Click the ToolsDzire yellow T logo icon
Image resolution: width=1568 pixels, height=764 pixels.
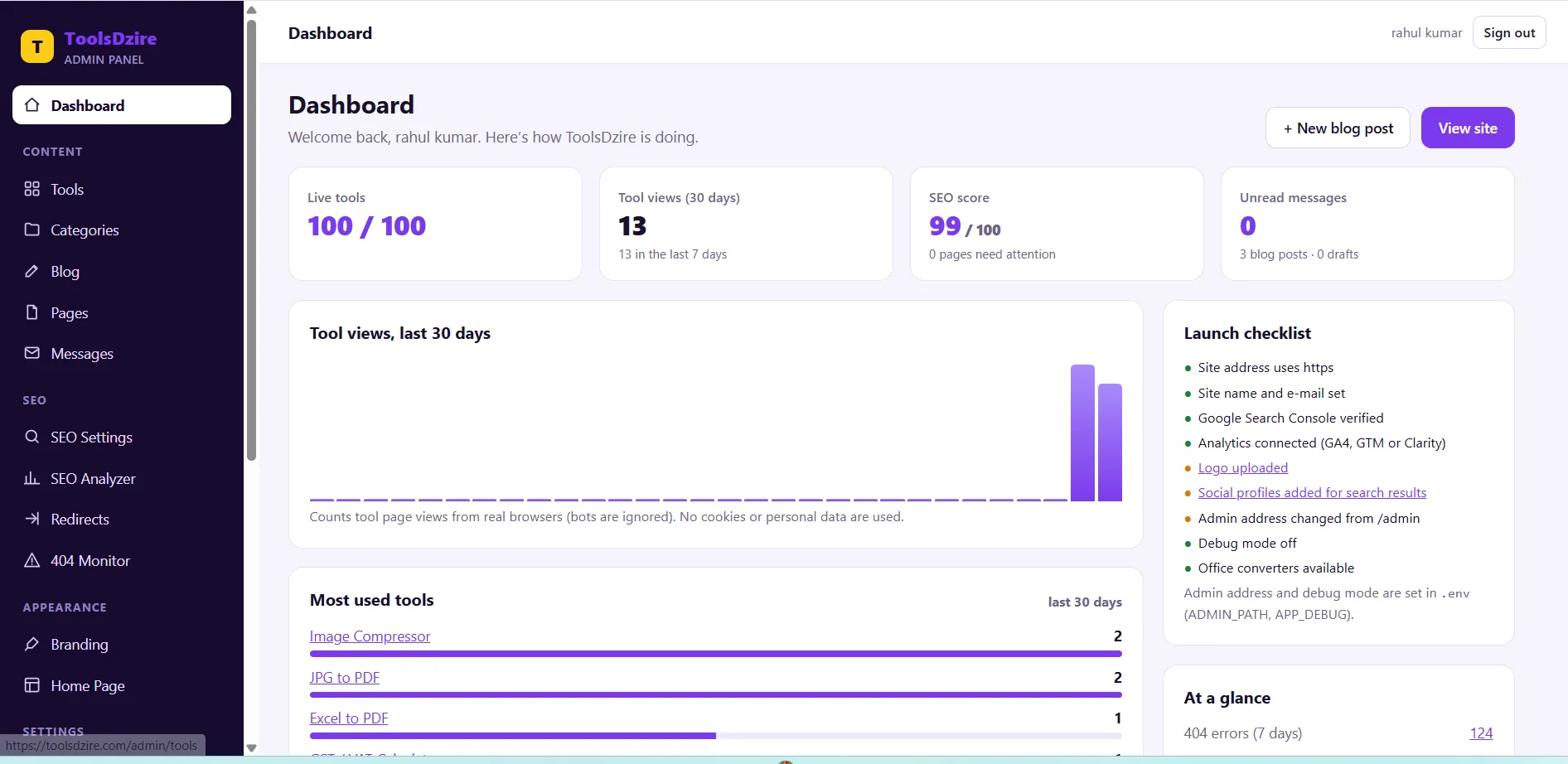coord(37,47)
